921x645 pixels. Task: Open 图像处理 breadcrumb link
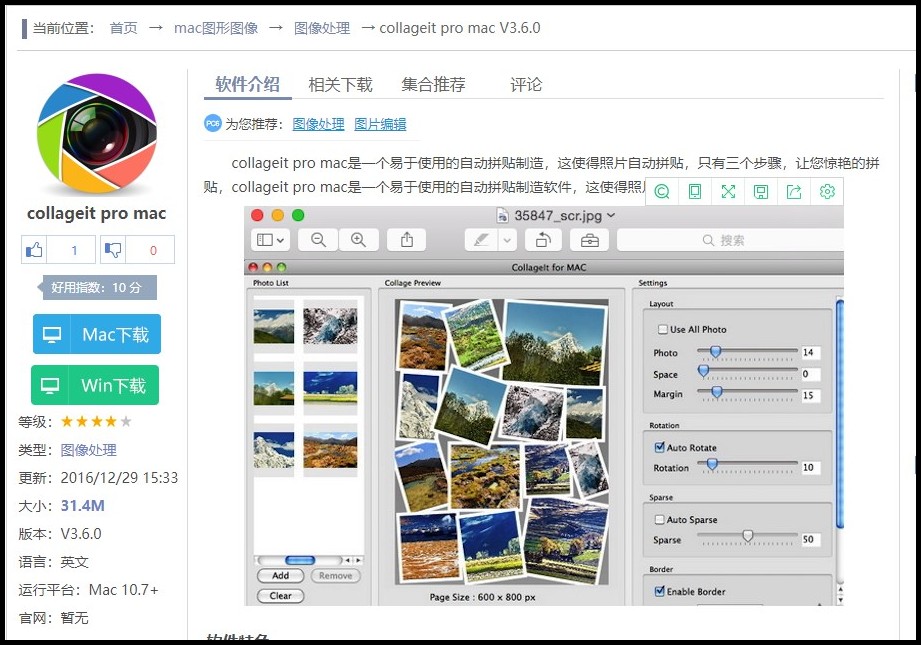[322, 28]
